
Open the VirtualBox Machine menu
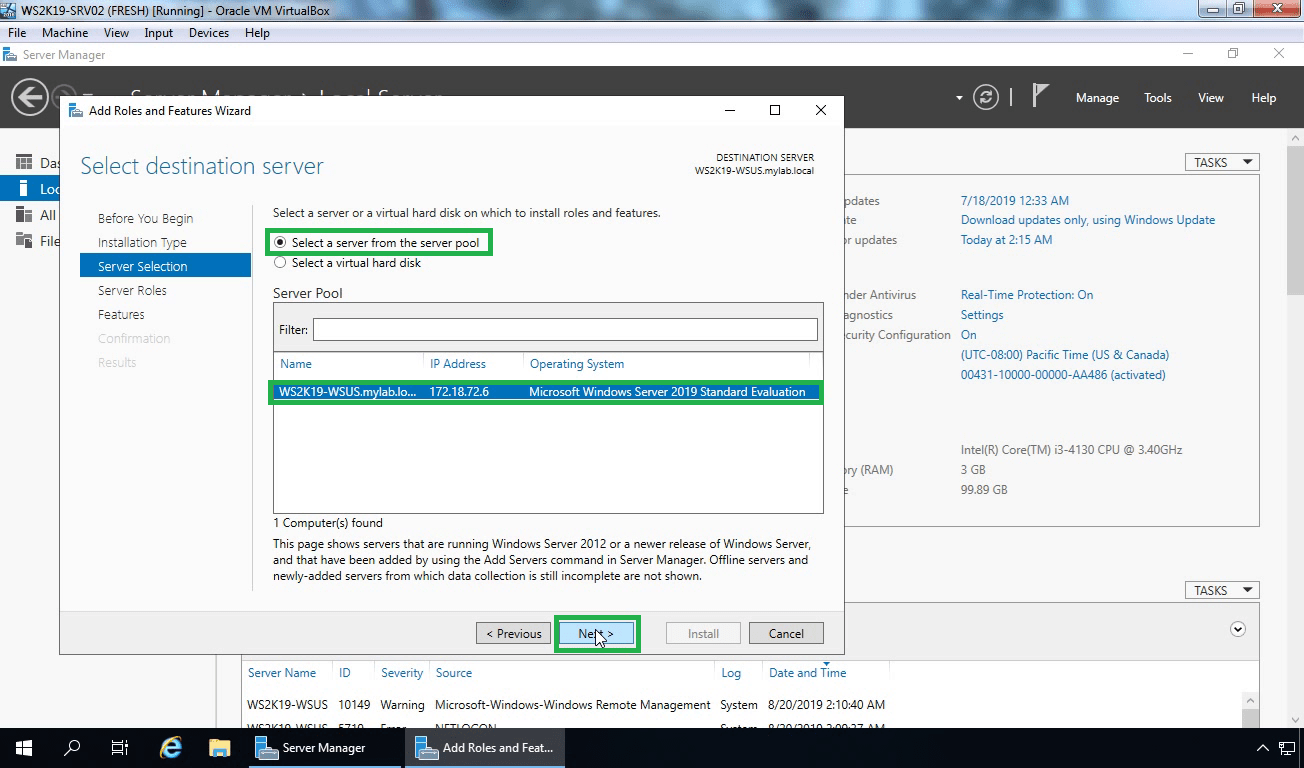point(65,33)
